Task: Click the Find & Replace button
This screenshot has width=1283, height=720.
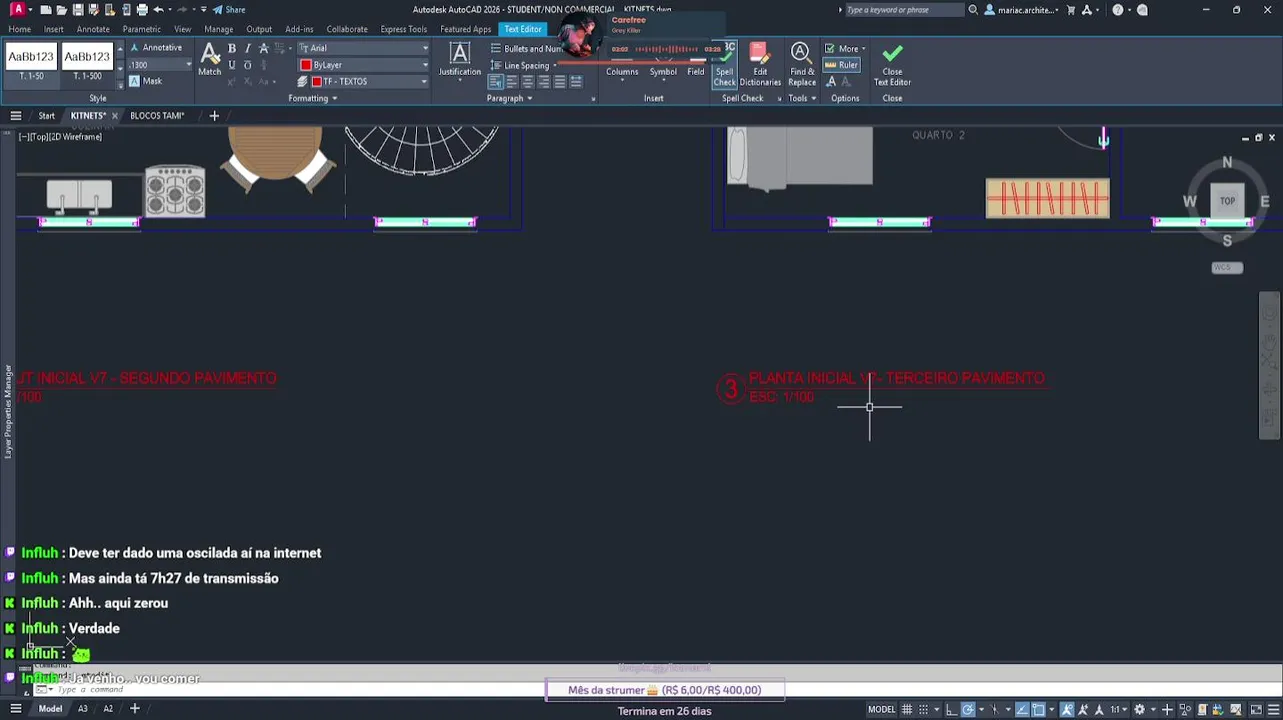Action: tap(801, 64)
